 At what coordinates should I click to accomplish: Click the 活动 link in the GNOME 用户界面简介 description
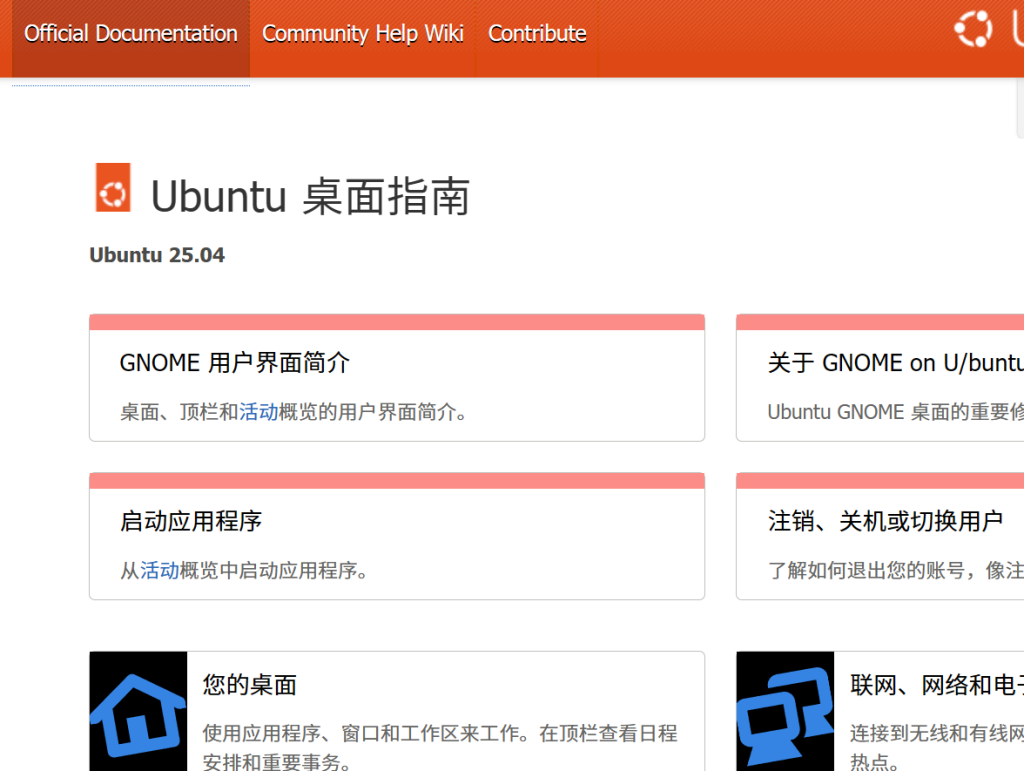click(x=259, y=412)
